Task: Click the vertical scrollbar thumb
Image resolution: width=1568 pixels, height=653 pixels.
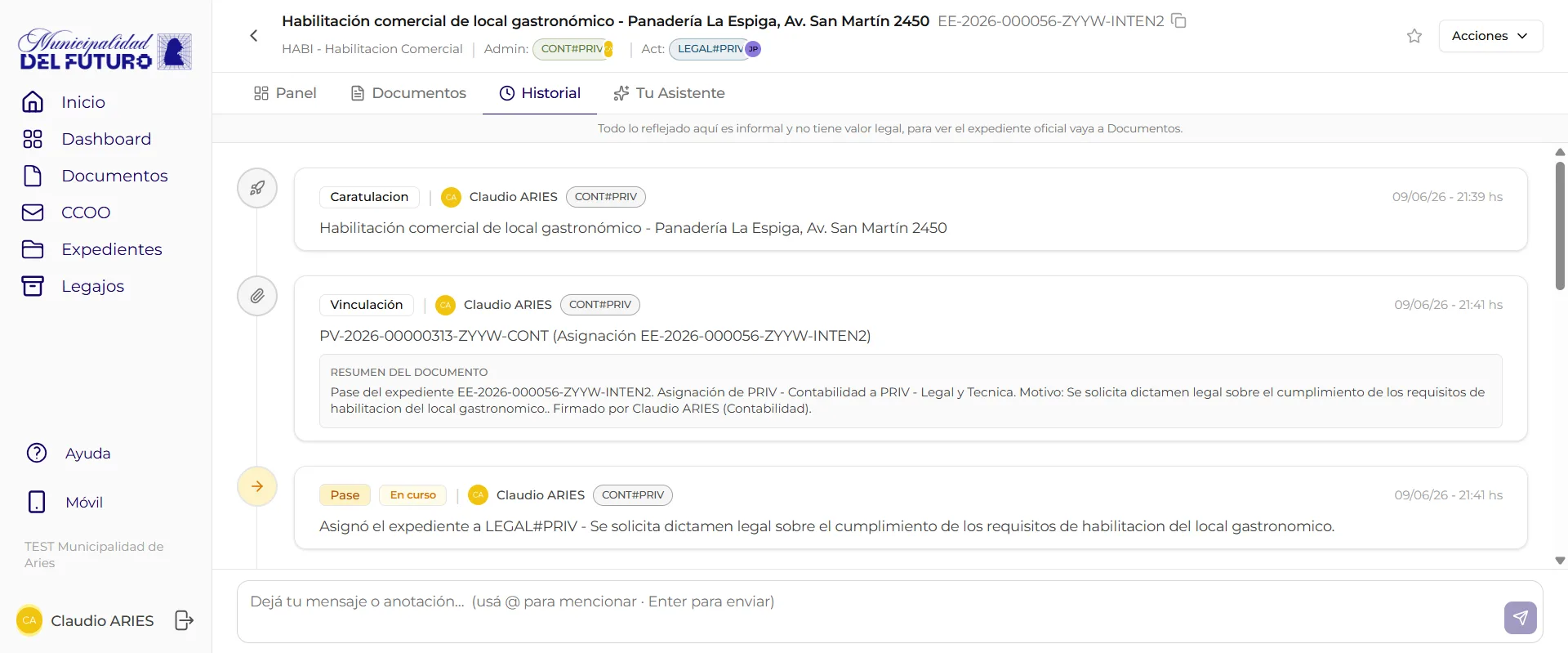Action: click(1560, 226)
